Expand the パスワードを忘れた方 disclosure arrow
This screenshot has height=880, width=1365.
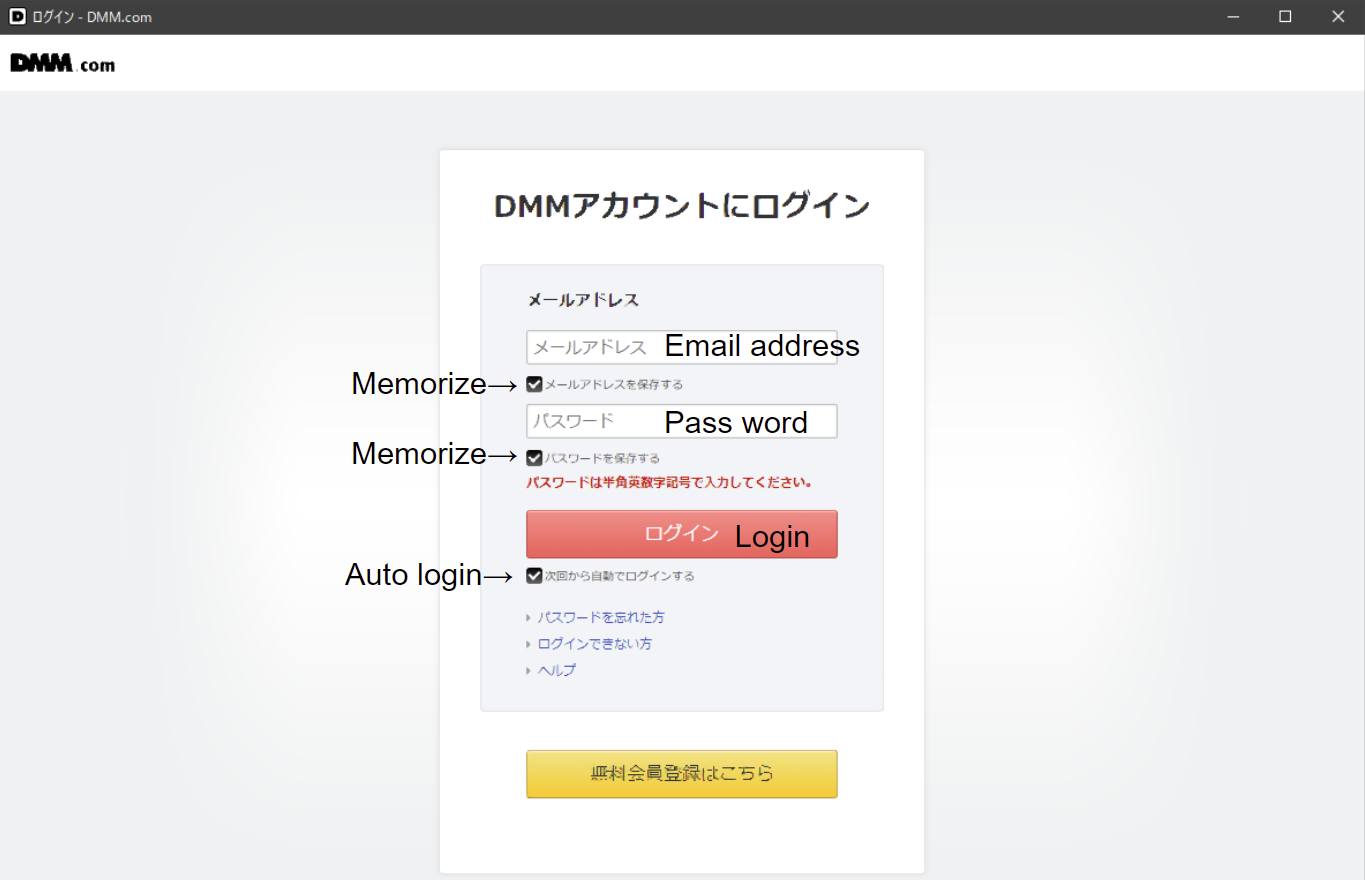[529, 617]
